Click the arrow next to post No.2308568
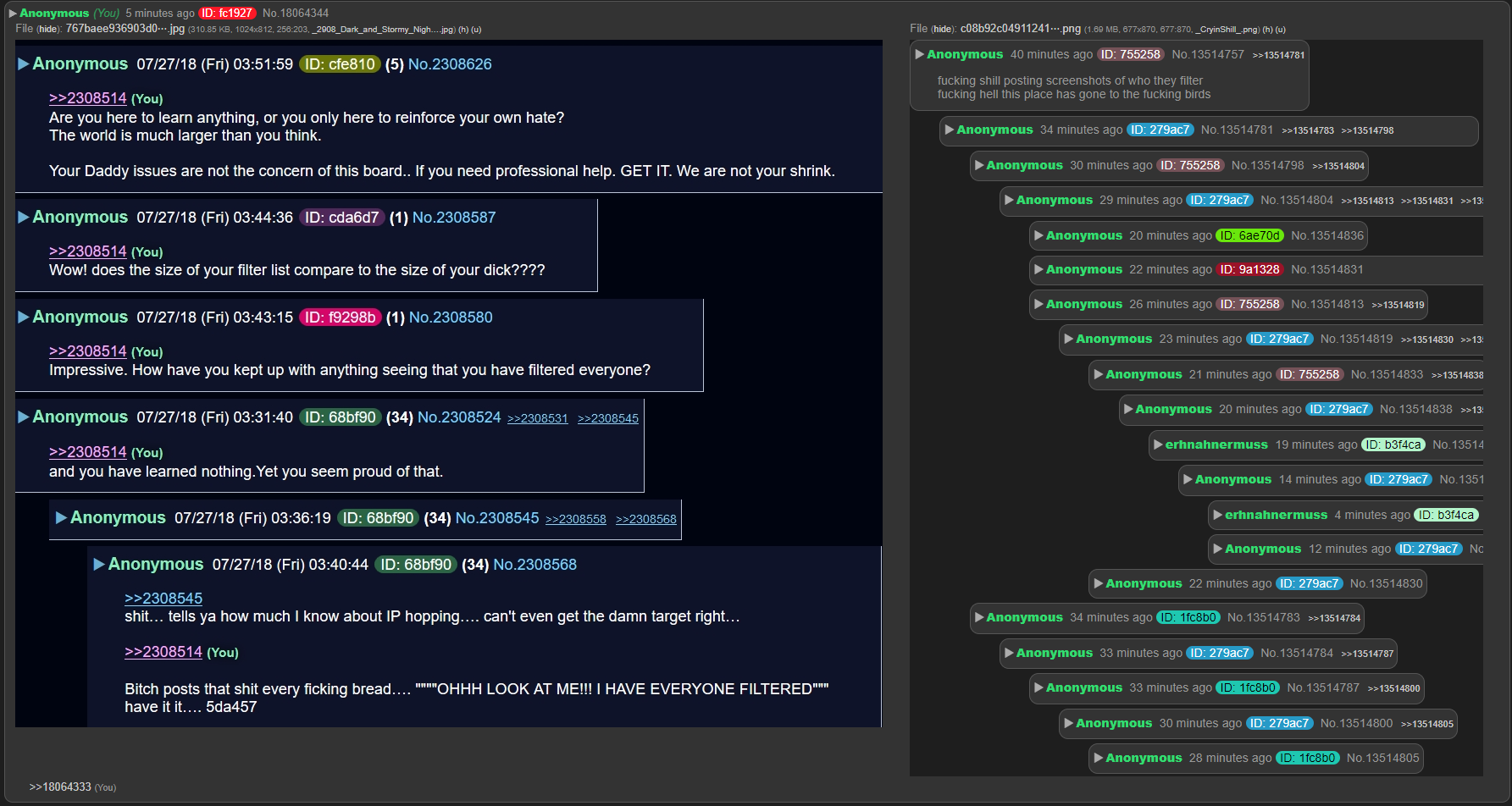The width and height of the screenshot is (1512, 806). pos(99,565)
